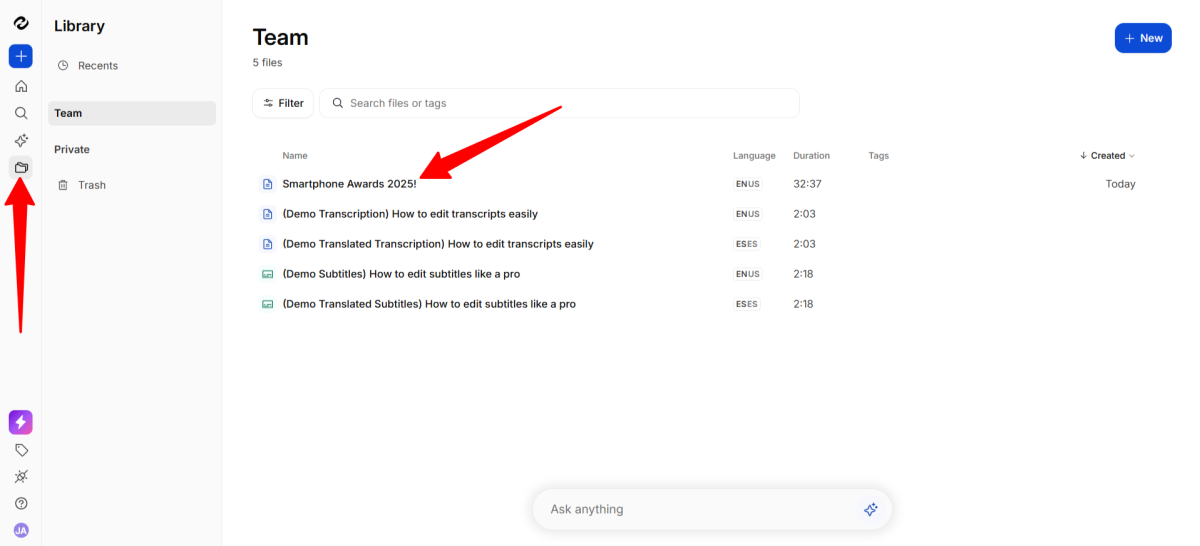Click the ES ES badge on Demo Translated Transcription row

[747, 244]
